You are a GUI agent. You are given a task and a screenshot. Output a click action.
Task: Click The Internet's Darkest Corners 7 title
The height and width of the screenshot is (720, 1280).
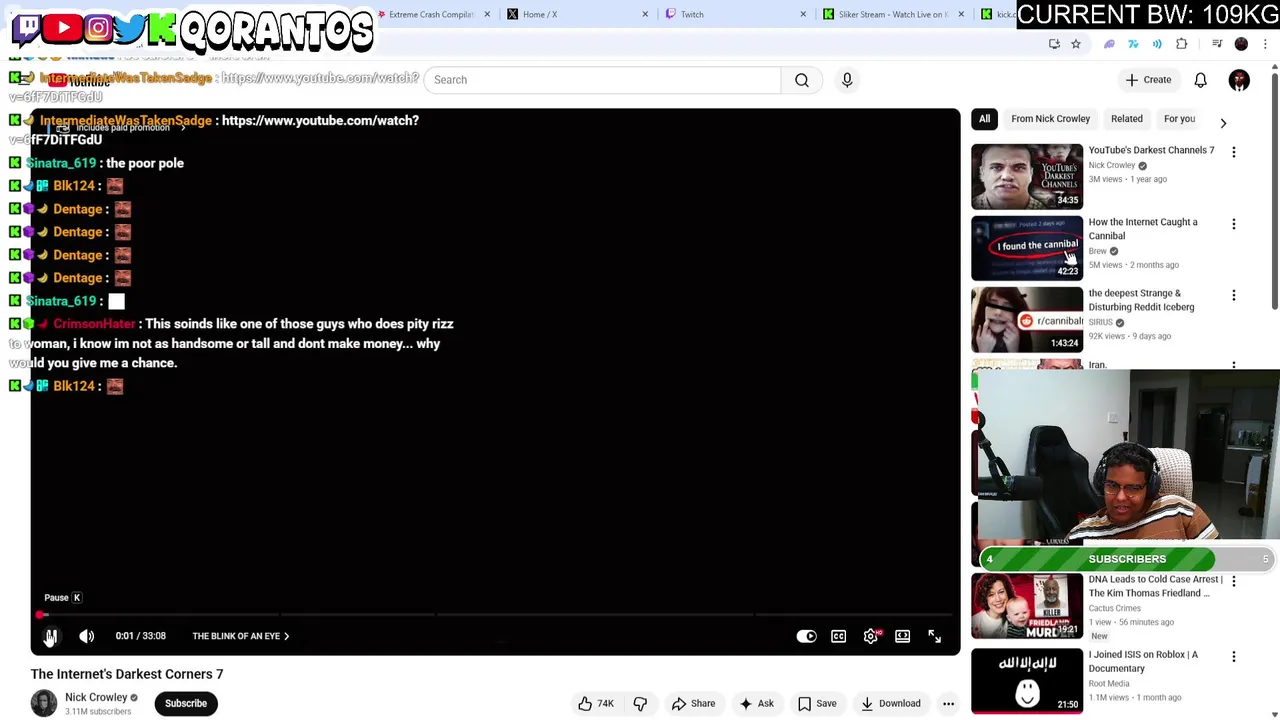(127, 674)
